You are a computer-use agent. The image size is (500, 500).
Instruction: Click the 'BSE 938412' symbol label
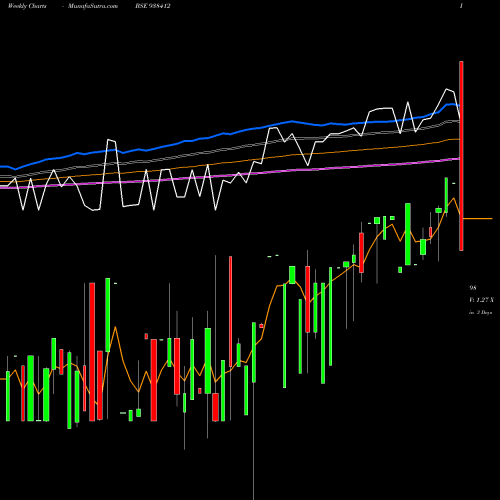click(x=153, y=6)
